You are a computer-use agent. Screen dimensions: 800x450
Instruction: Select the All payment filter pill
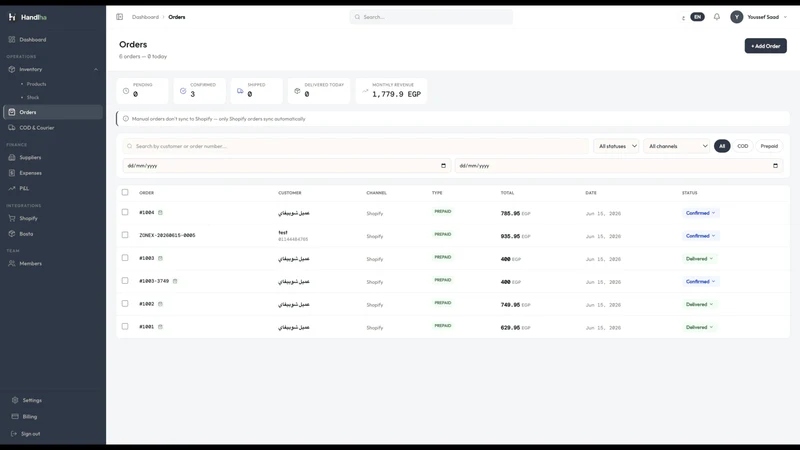[x=722, y=146]
